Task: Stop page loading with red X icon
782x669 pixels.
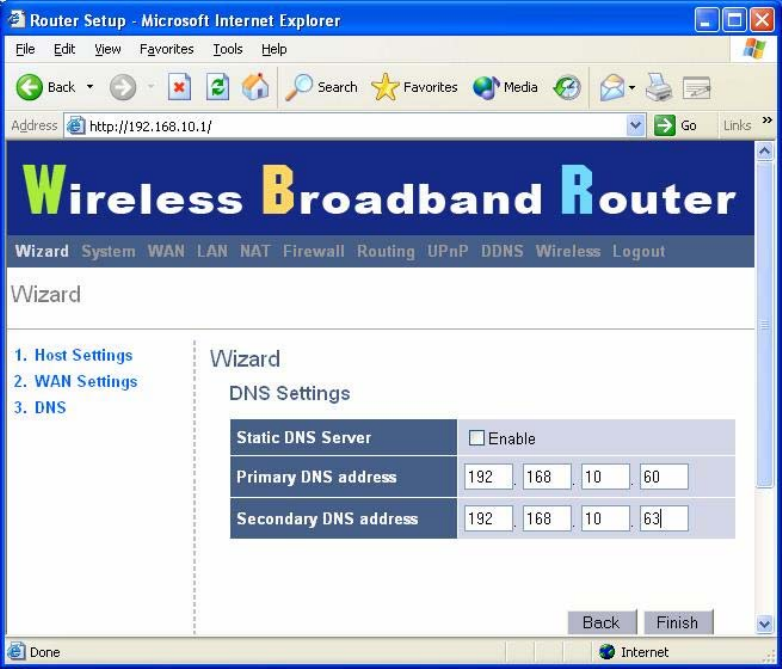Action: click(179, 87)
